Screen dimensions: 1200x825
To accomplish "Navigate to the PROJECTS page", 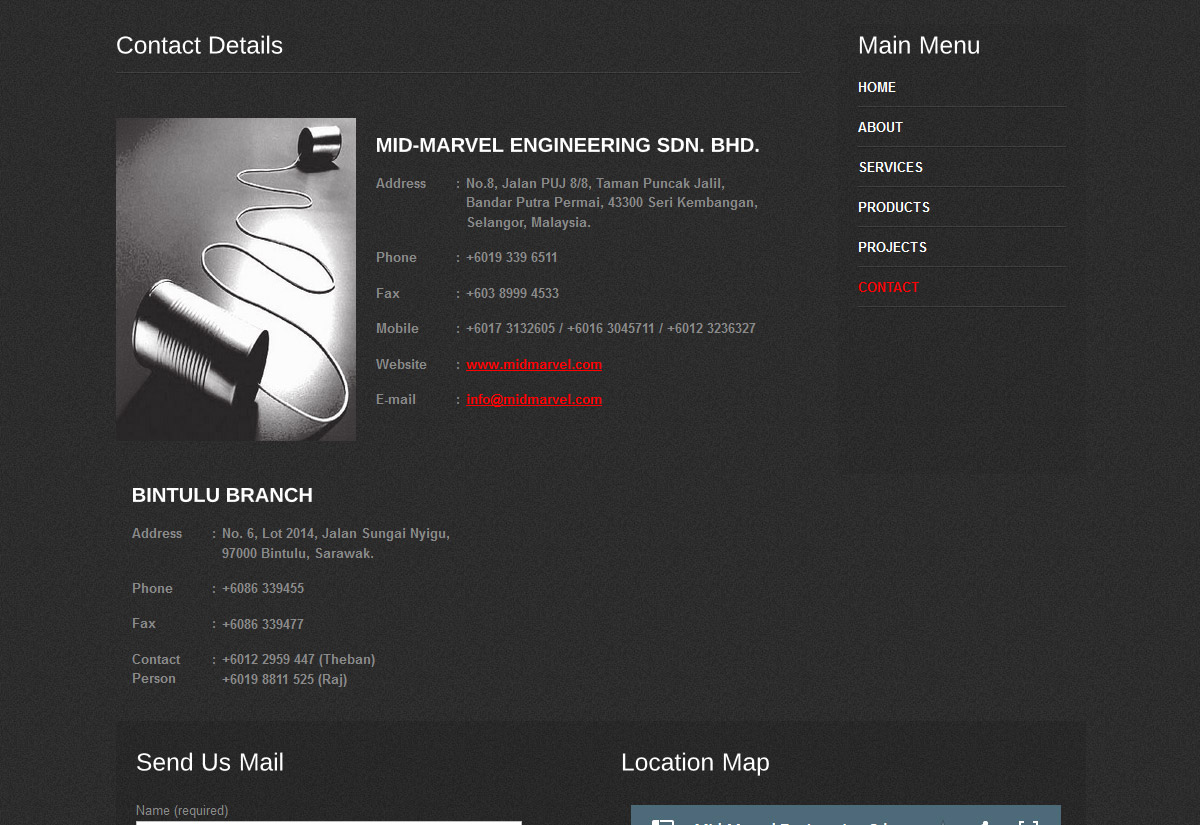I will (x=892, y=248).
